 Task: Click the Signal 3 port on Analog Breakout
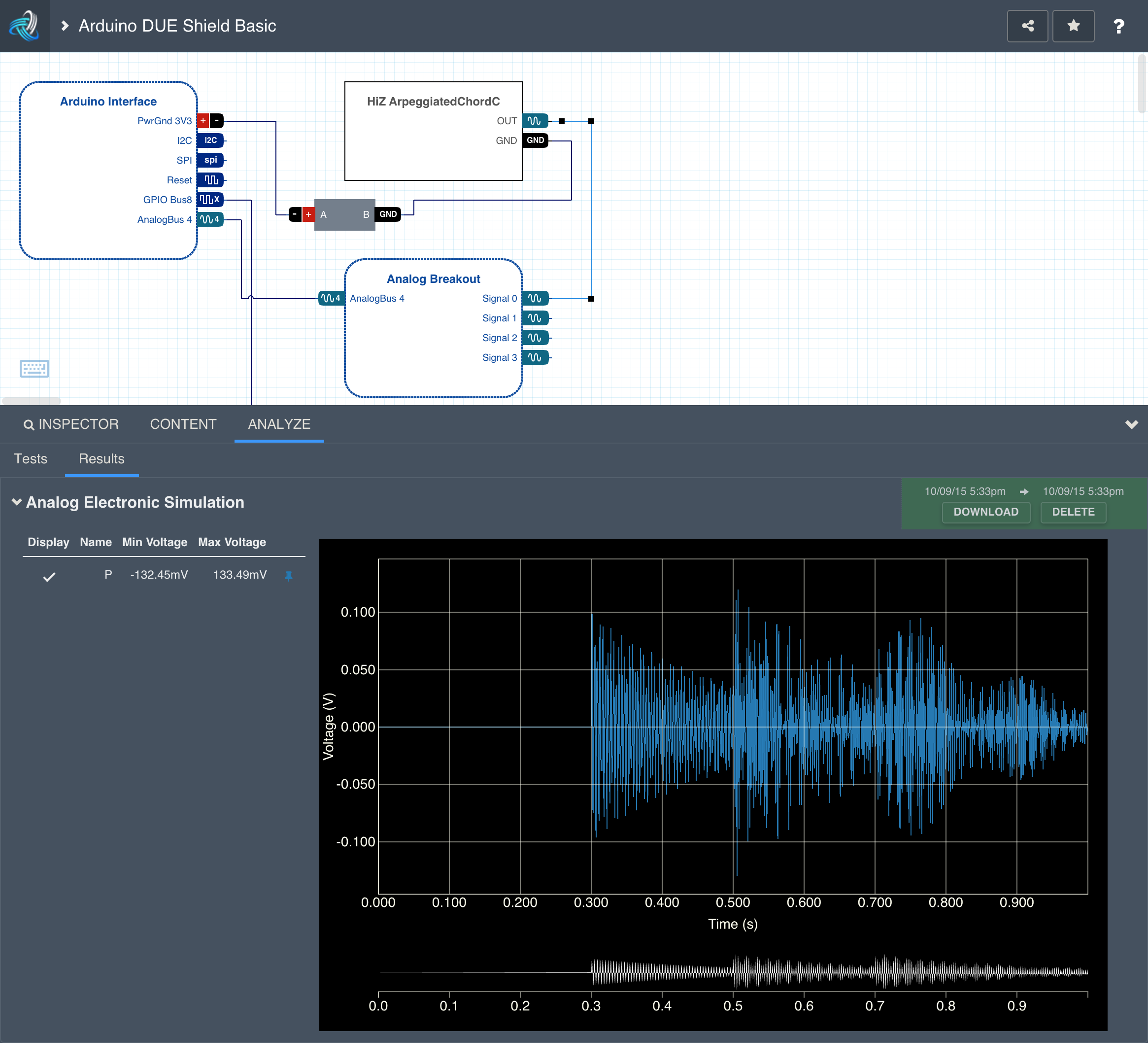pos(535,358)
